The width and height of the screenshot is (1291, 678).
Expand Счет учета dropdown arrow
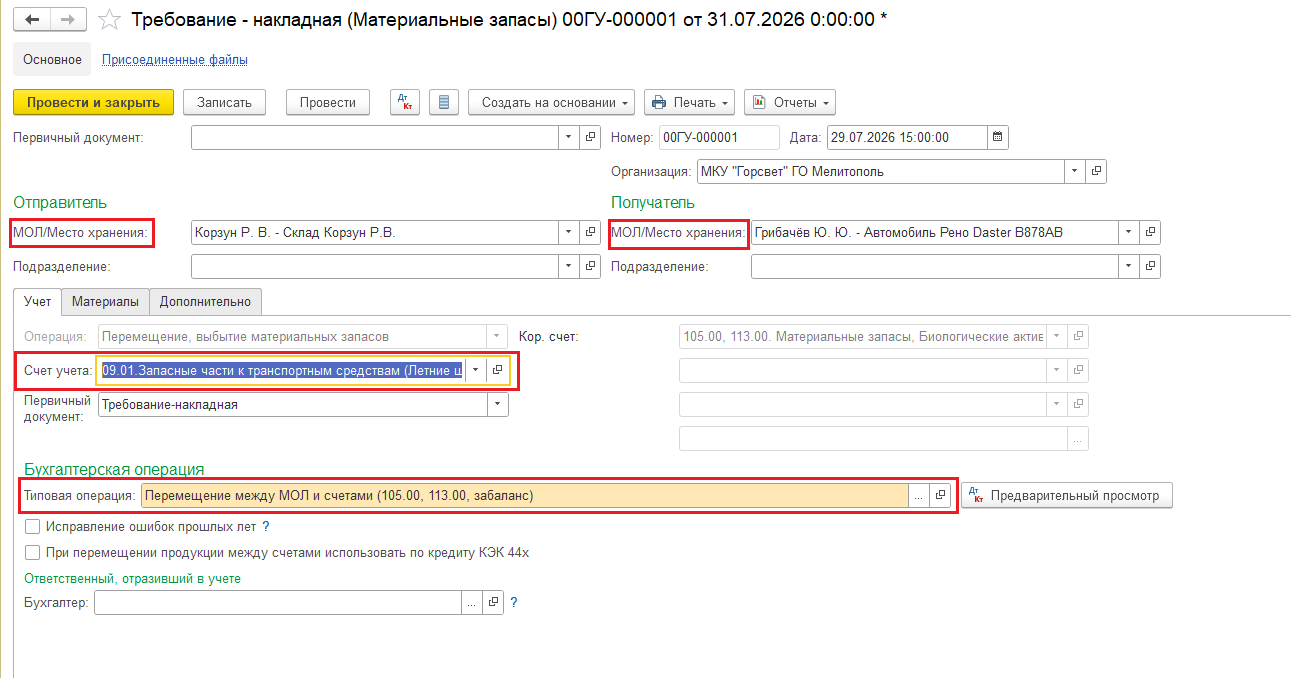click(x=476, y=370)
